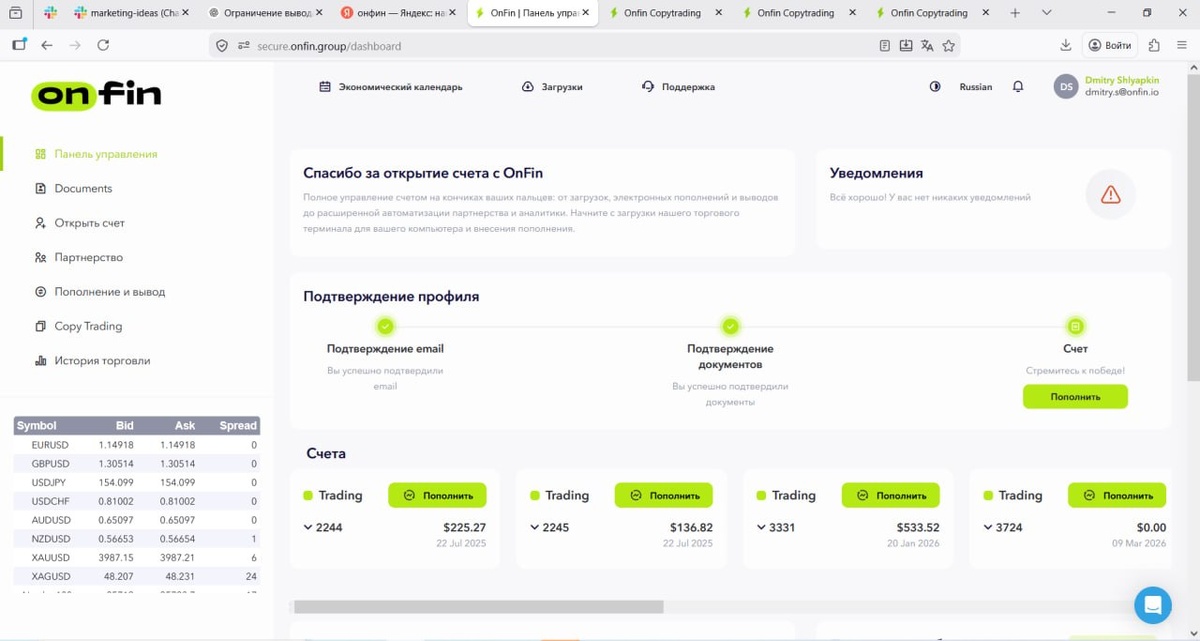Screen dimensions: 1200x641
Task: Click the Documents sidebar icon
Action: pyautogui.click(x=40, y=188)
